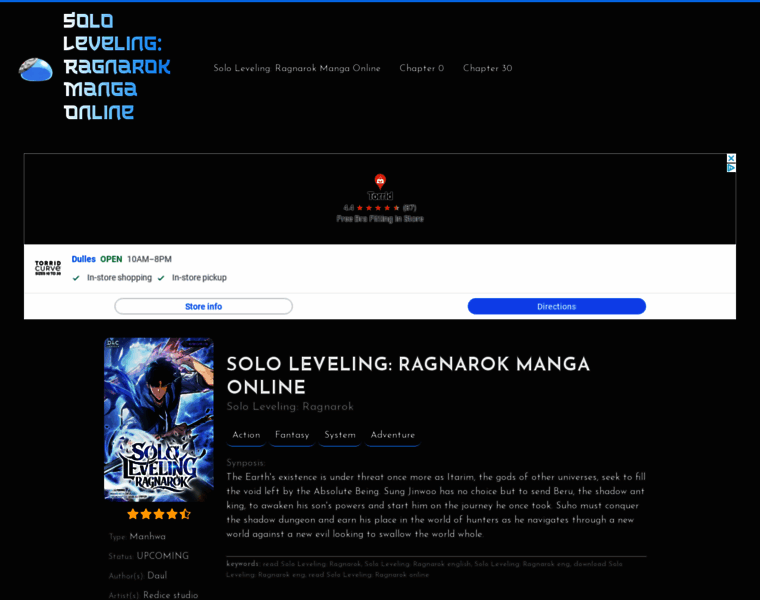Click the AdChoices icon on the ad
Viewport: 760px width, 600px height.
click(x=731, y=168)
